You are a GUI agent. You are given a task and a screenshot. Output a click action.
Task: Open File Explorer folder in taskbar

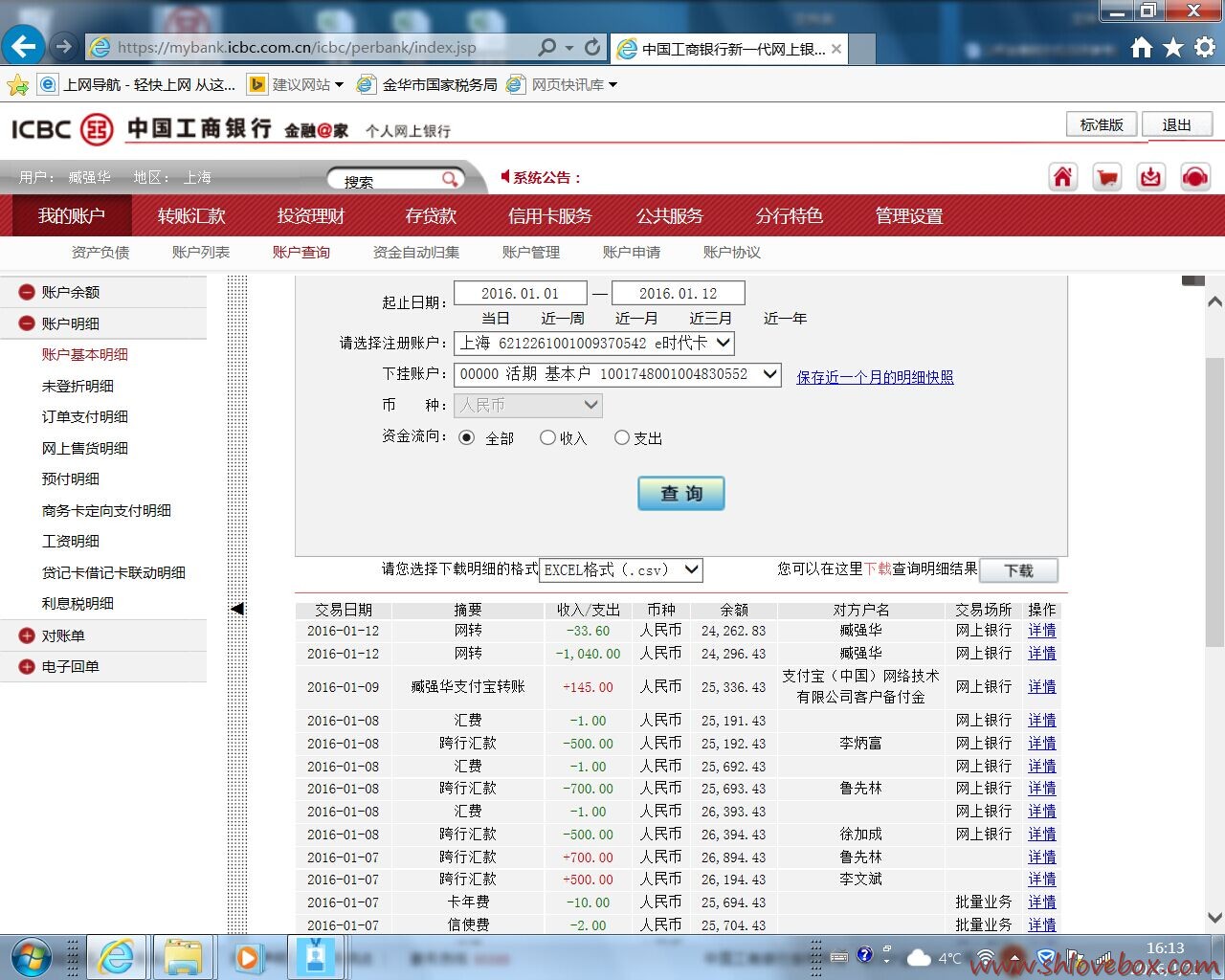(182, 957)
